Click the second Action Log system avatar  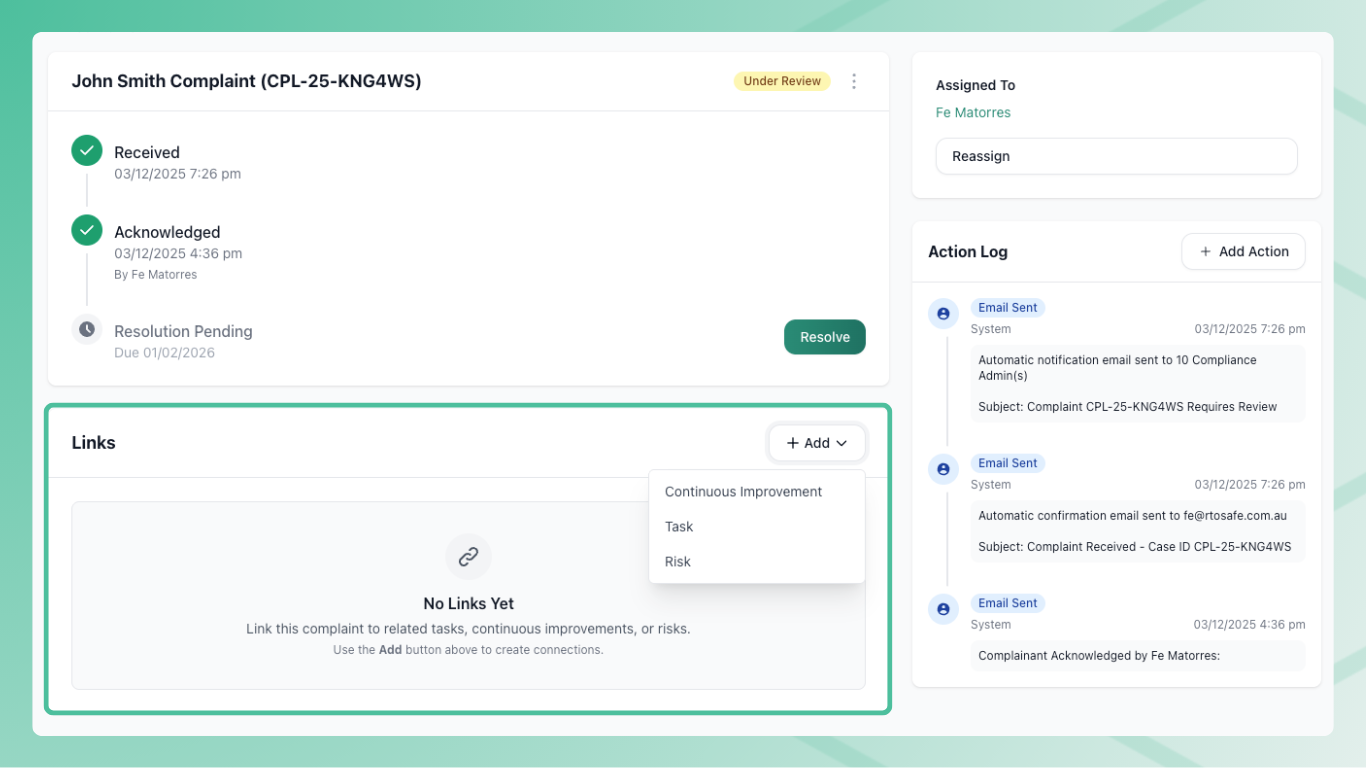(943, 469)
